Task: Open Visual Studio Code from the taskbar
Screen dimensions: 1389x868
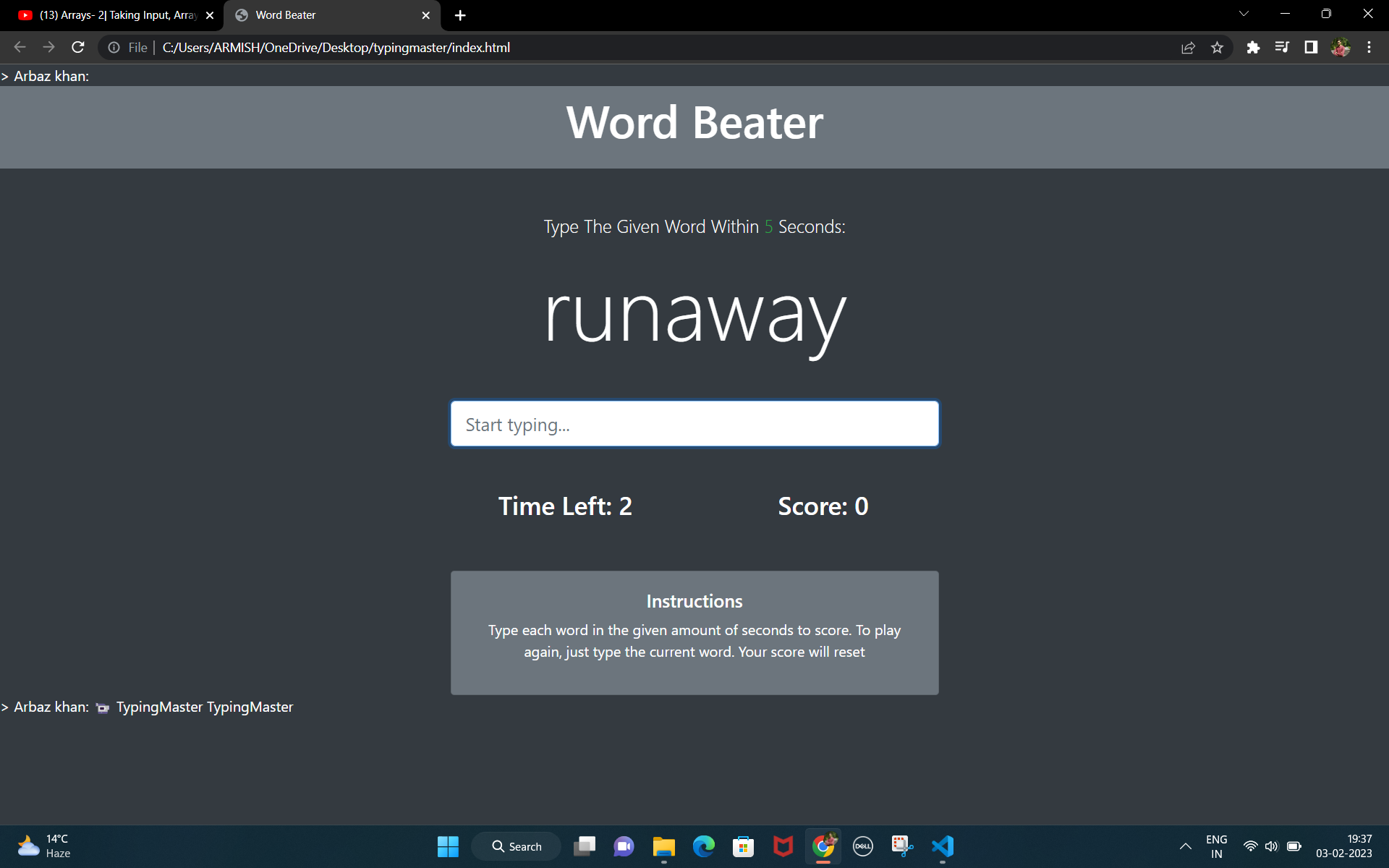Action: 942,846
